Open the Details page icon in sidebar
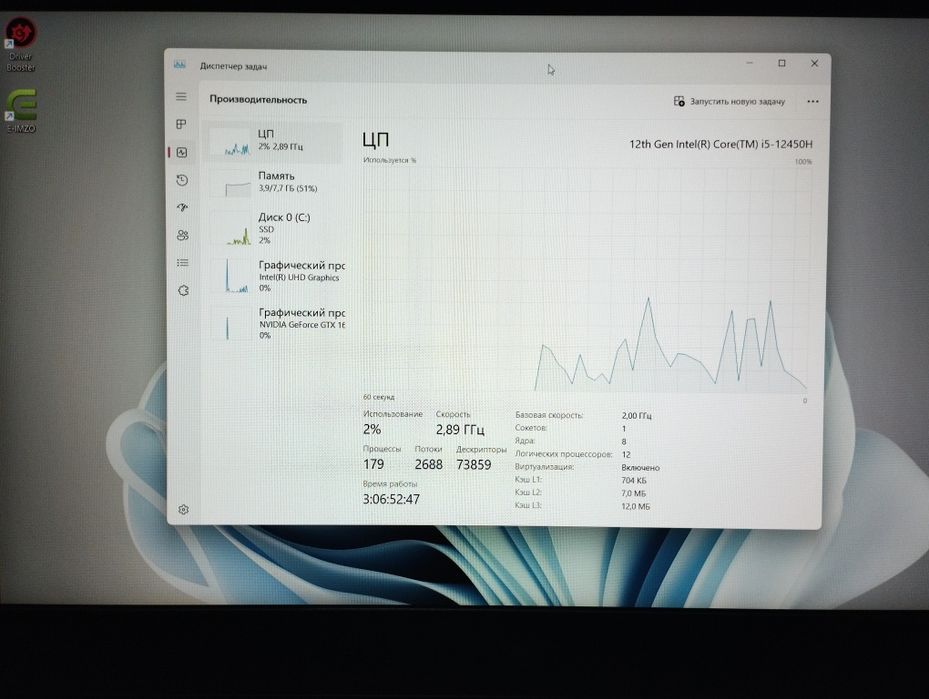The height and width of the screenshot is (699, 929). [182, 262]
